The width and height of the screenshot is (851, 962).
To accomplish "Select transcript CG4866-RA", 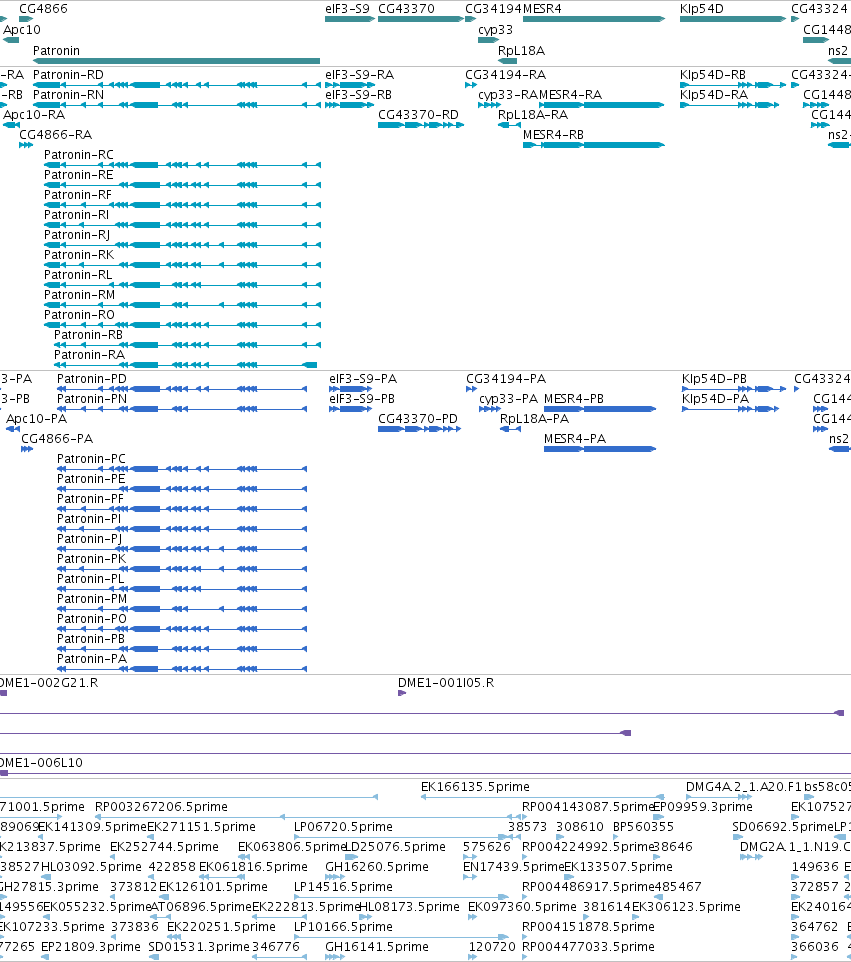I will tap(26, 145).
